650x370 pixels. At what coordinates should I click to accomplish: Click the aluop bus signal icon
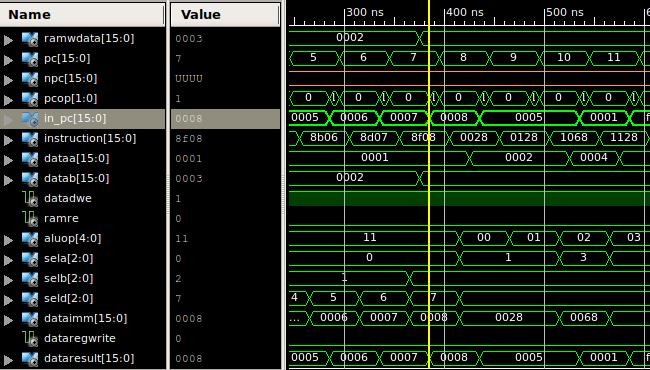point(30,239)
